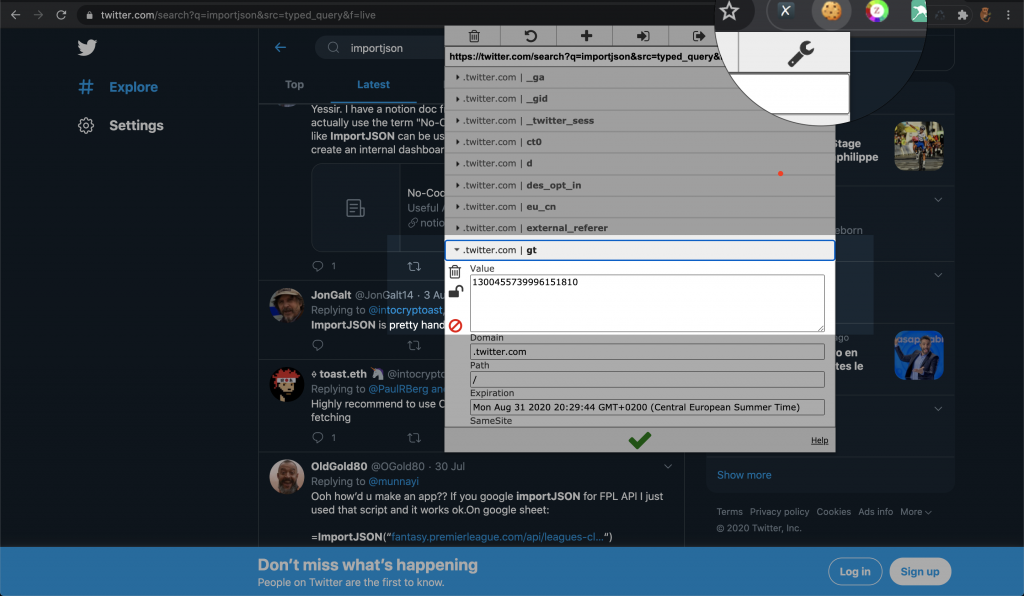Block the gt cookie with the red prohibition icon
The width and height of the screenshot is (1024, 596).
coord(455,325)
